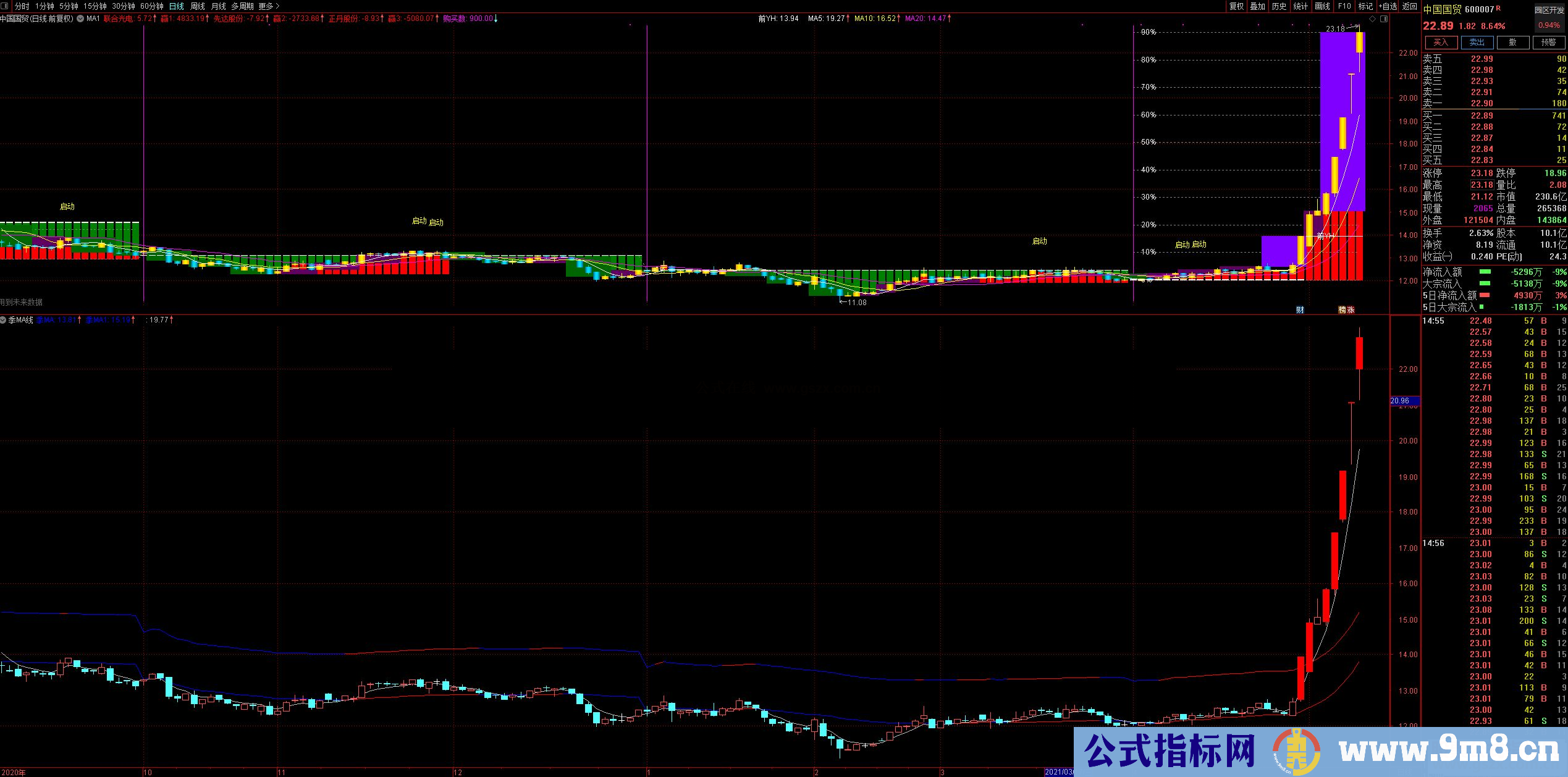Open 多周期 multi-period view
The height and width of the screenshot is (777, 1568).
[243, 6]
